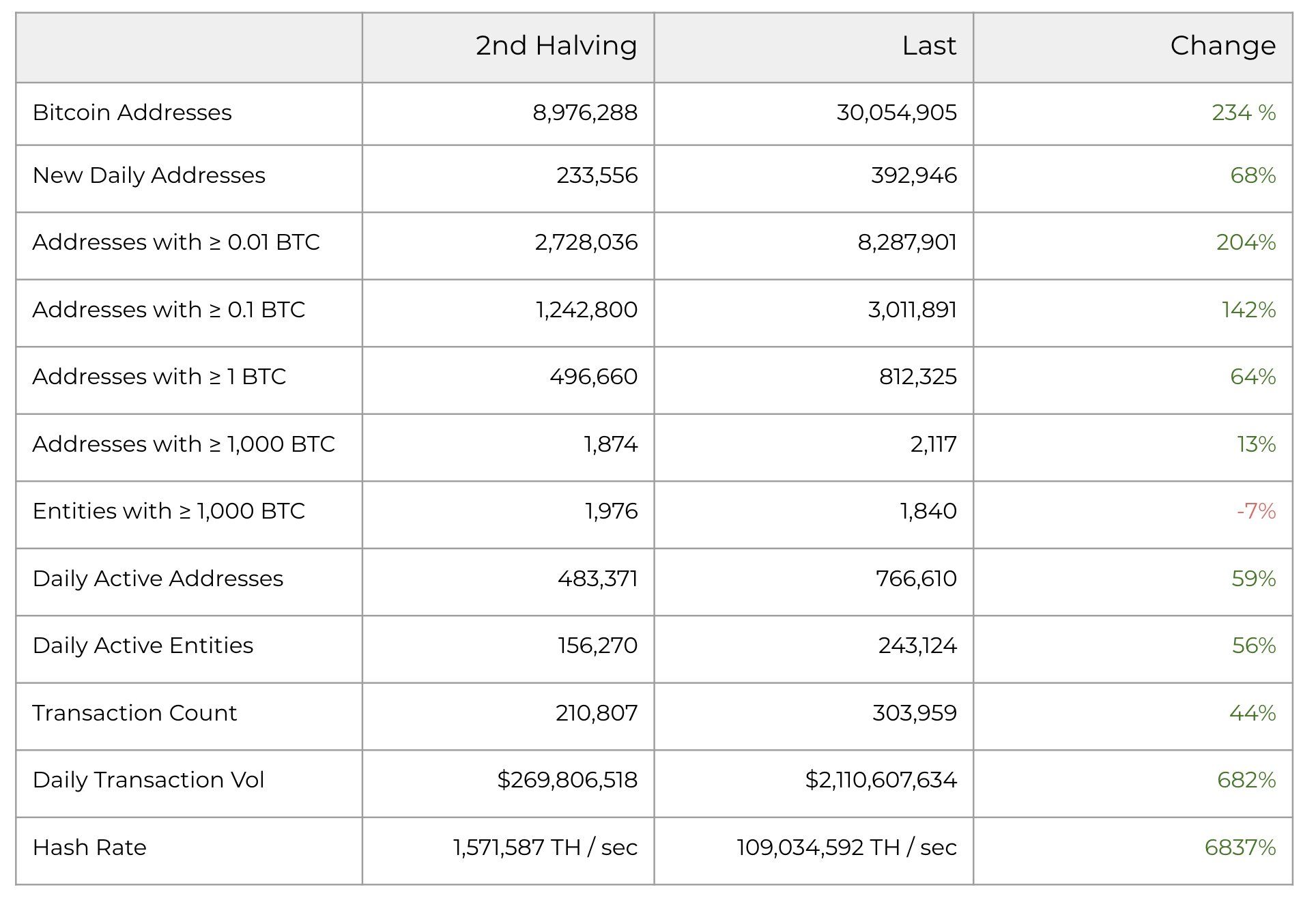Click the $2,110,607,634 transaction volume value
The width and height of the screenshot is (1316, 898).
click(x=881, y=780)
